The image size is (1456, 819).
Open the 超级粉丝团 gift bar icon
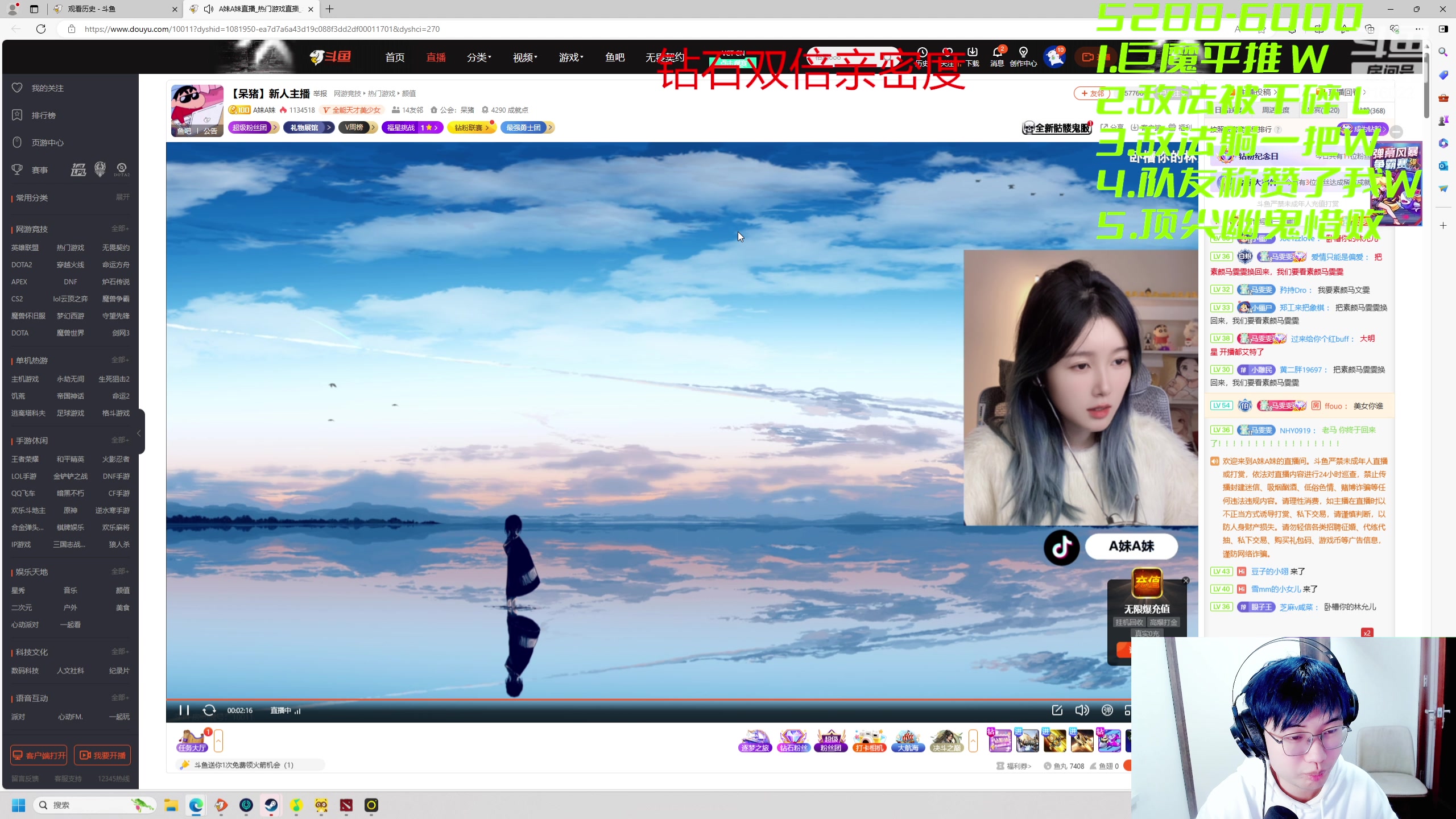coord(831,741)
